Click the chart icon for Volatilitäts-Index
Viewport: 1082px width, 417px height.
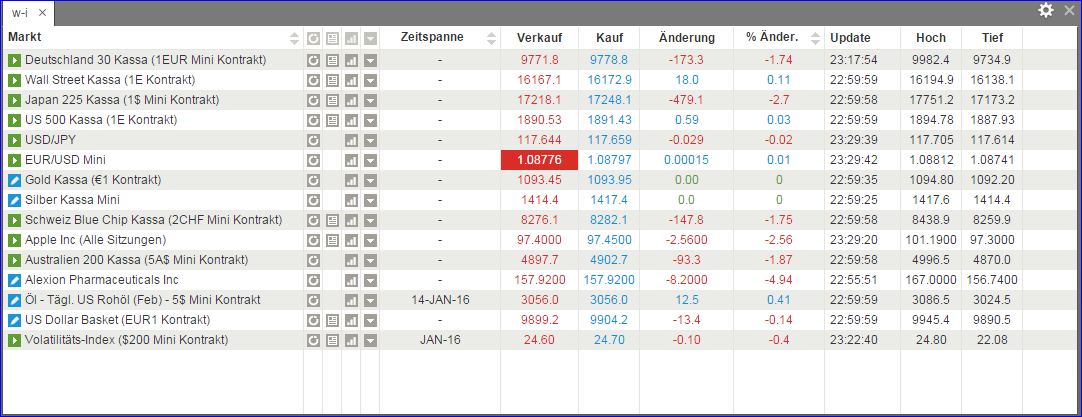(x=351, y=340)
